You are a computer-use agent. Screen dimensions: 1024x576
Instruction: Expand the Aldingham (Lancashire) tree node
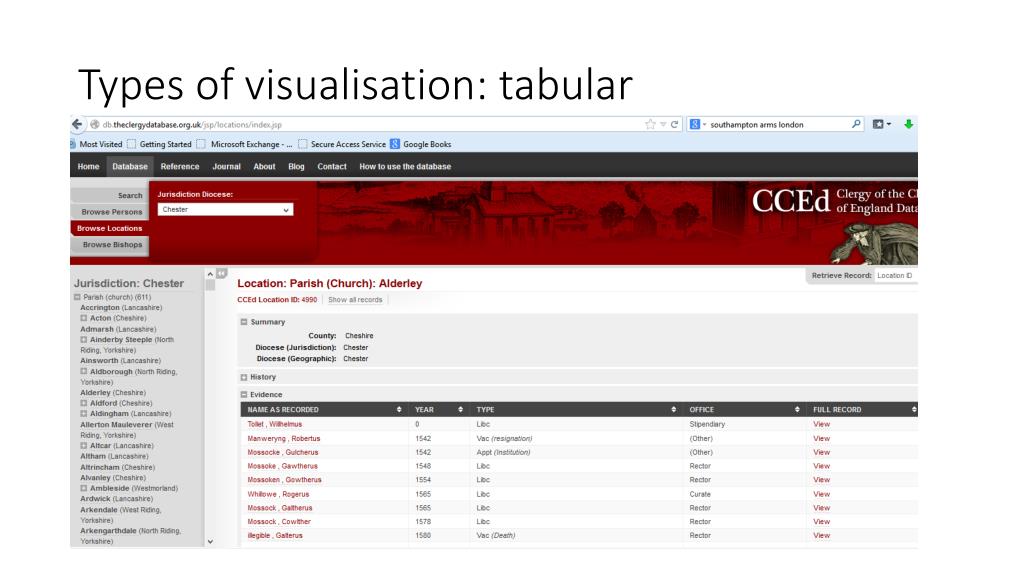84,413
